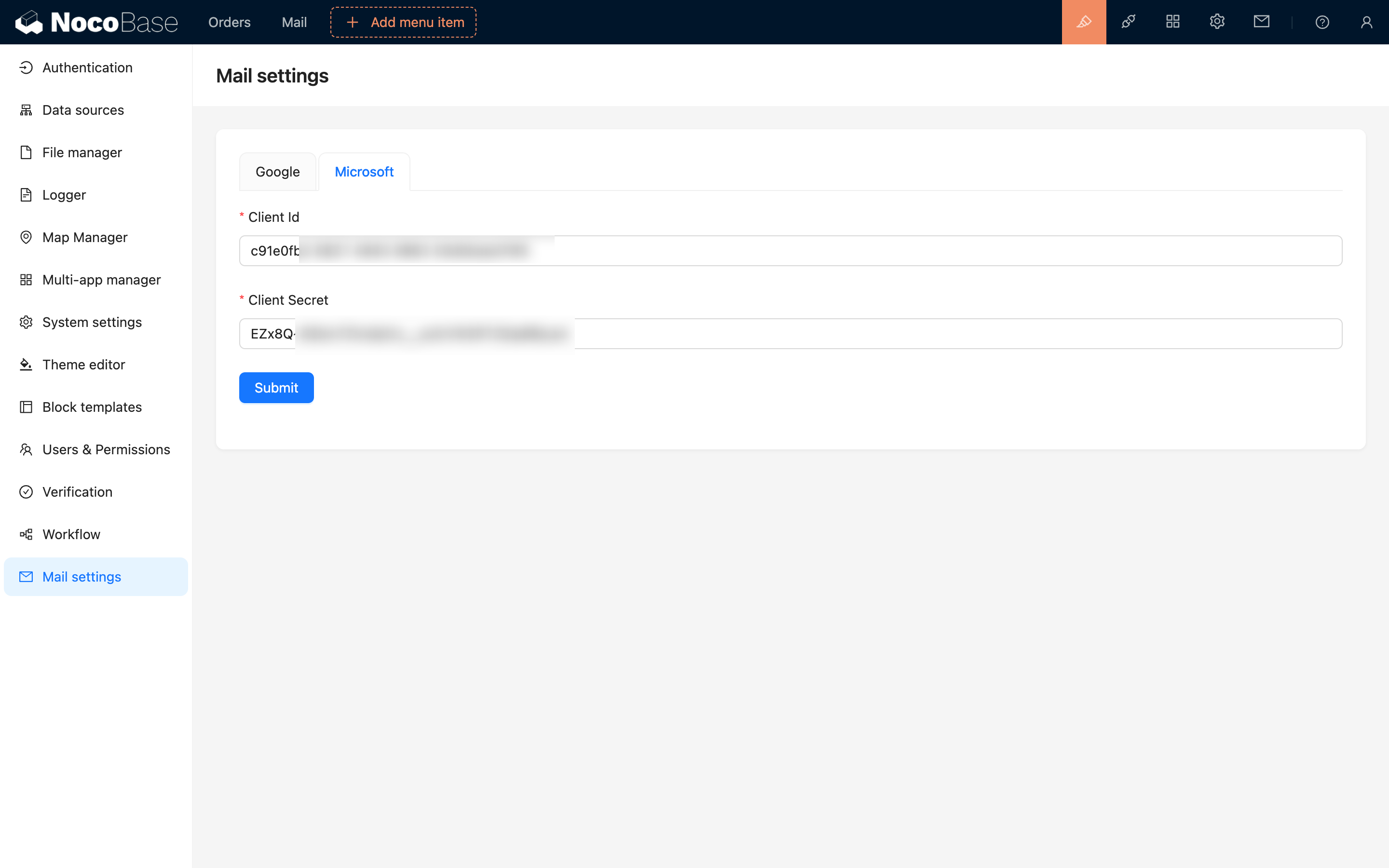Click the user profile icon

coord(1366,22)
